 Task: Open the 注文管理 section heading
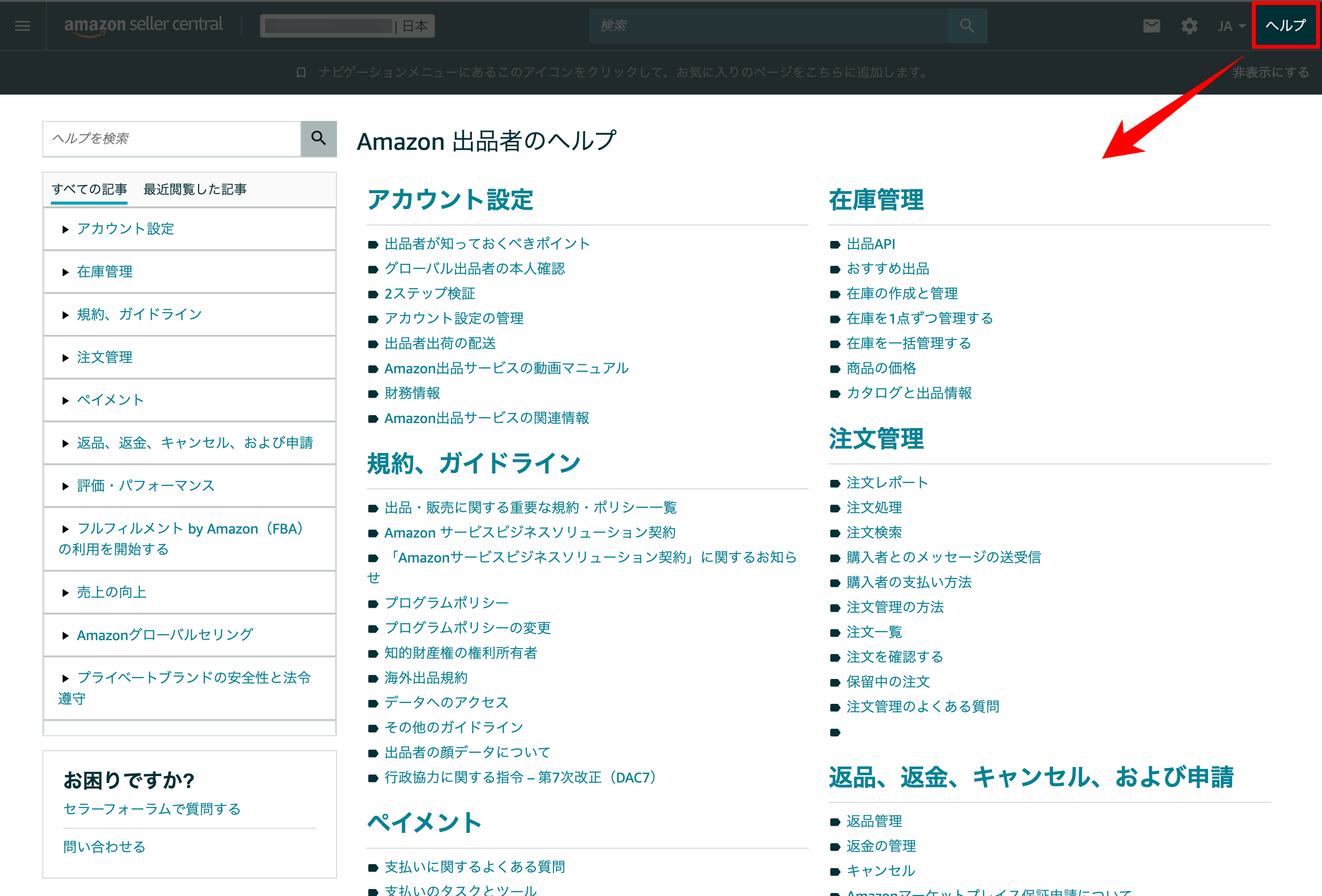876,439
